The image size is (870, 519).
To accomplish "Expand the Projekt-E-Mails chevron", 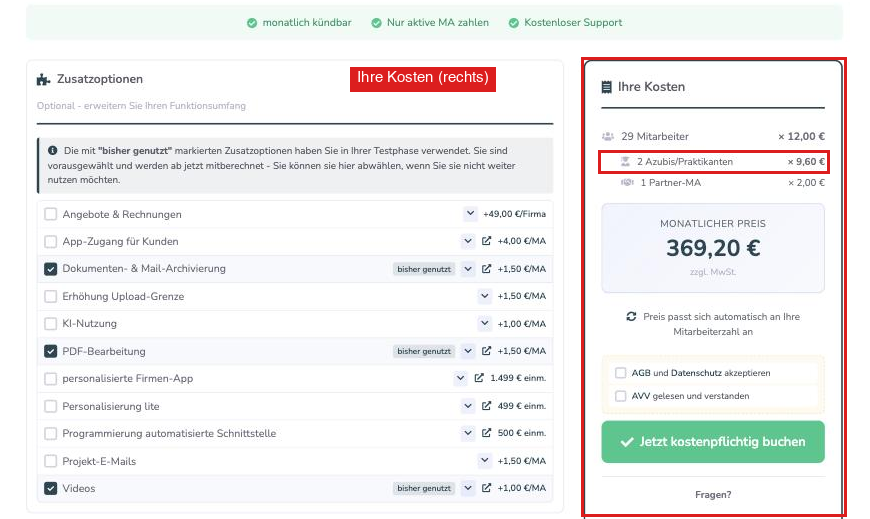I will [x=484, y=460].
